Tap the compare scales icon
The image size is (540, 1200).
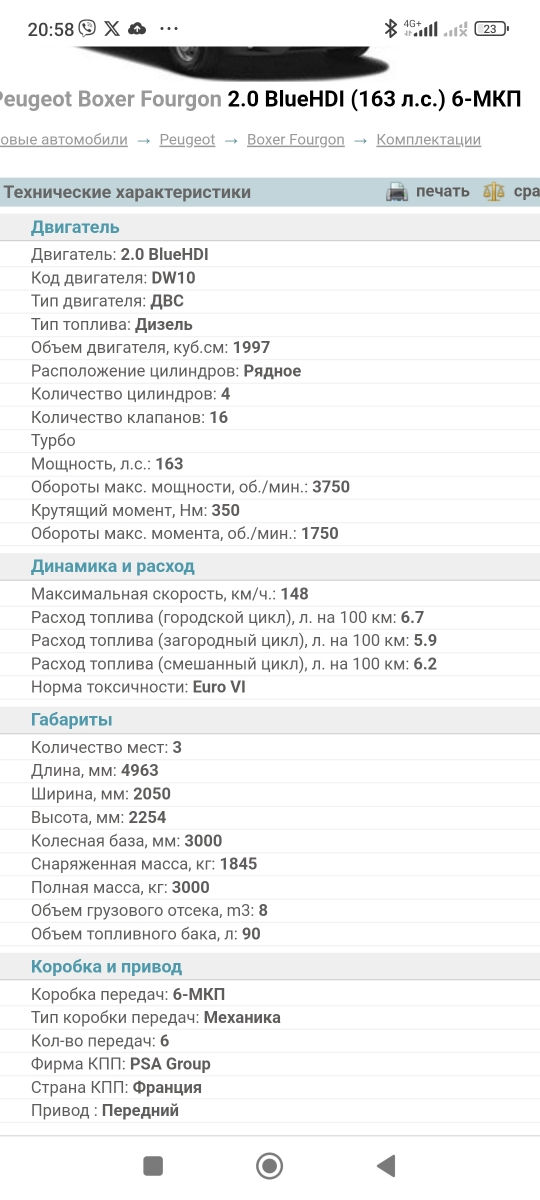[x=494, y=192]
